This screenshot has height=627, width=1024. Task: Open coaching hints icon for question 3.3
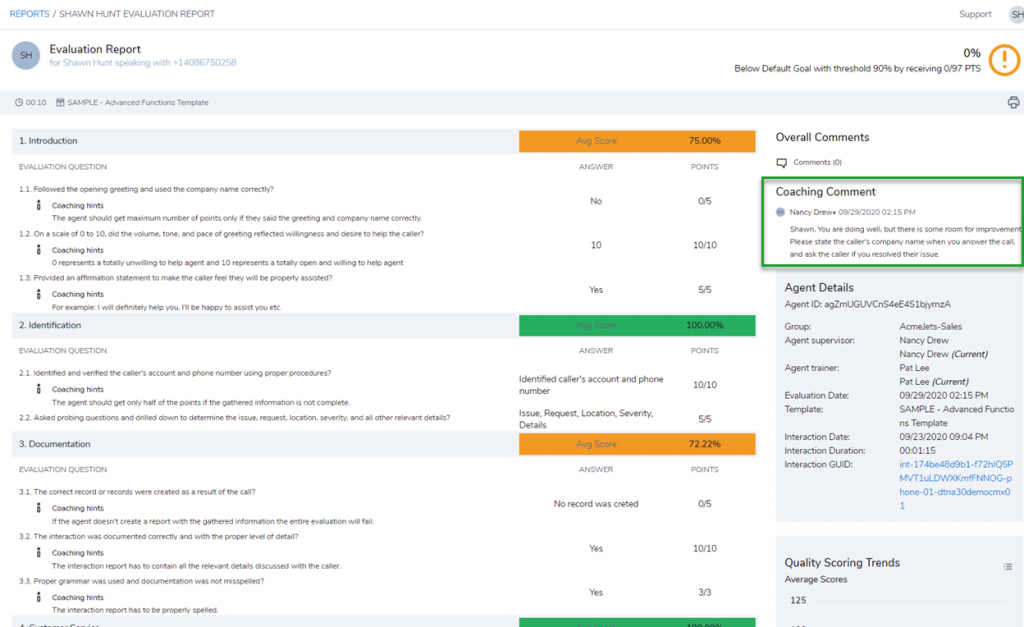(37, 597)
